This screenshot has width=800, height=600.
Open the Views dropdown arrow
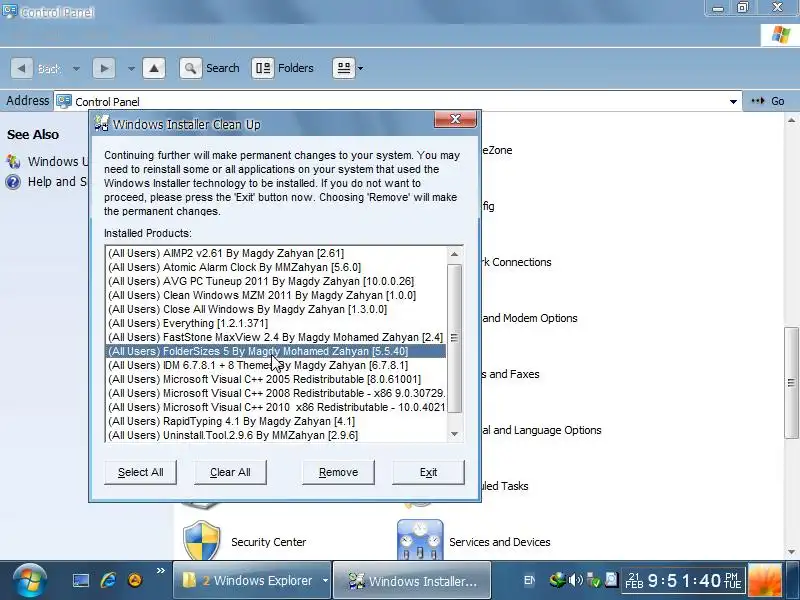[x=360, y=68]
